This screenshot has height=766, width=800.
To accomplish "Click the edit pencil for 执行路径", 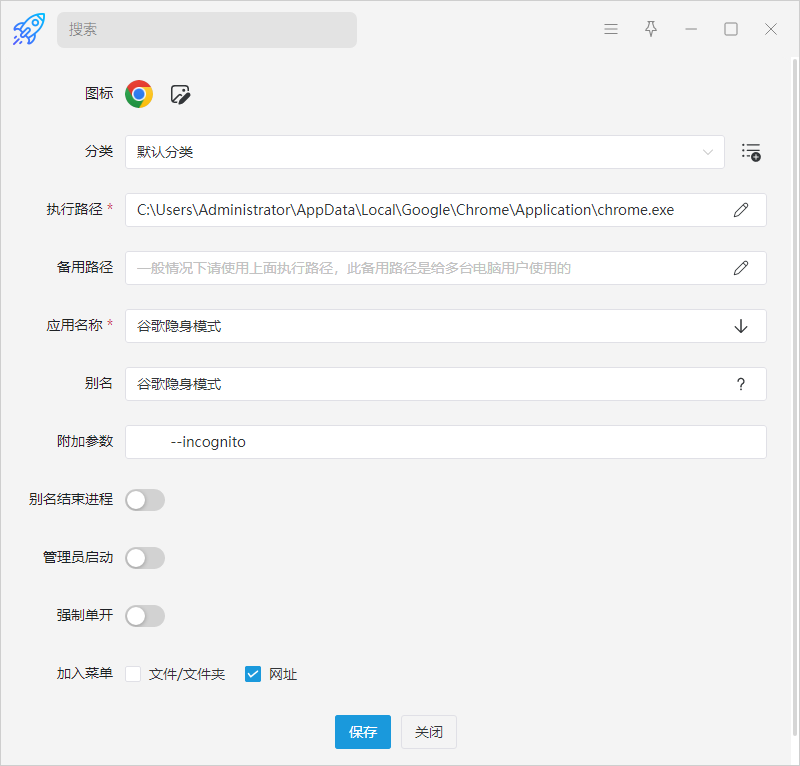I will pyautogui.click(x=741, y=210).
